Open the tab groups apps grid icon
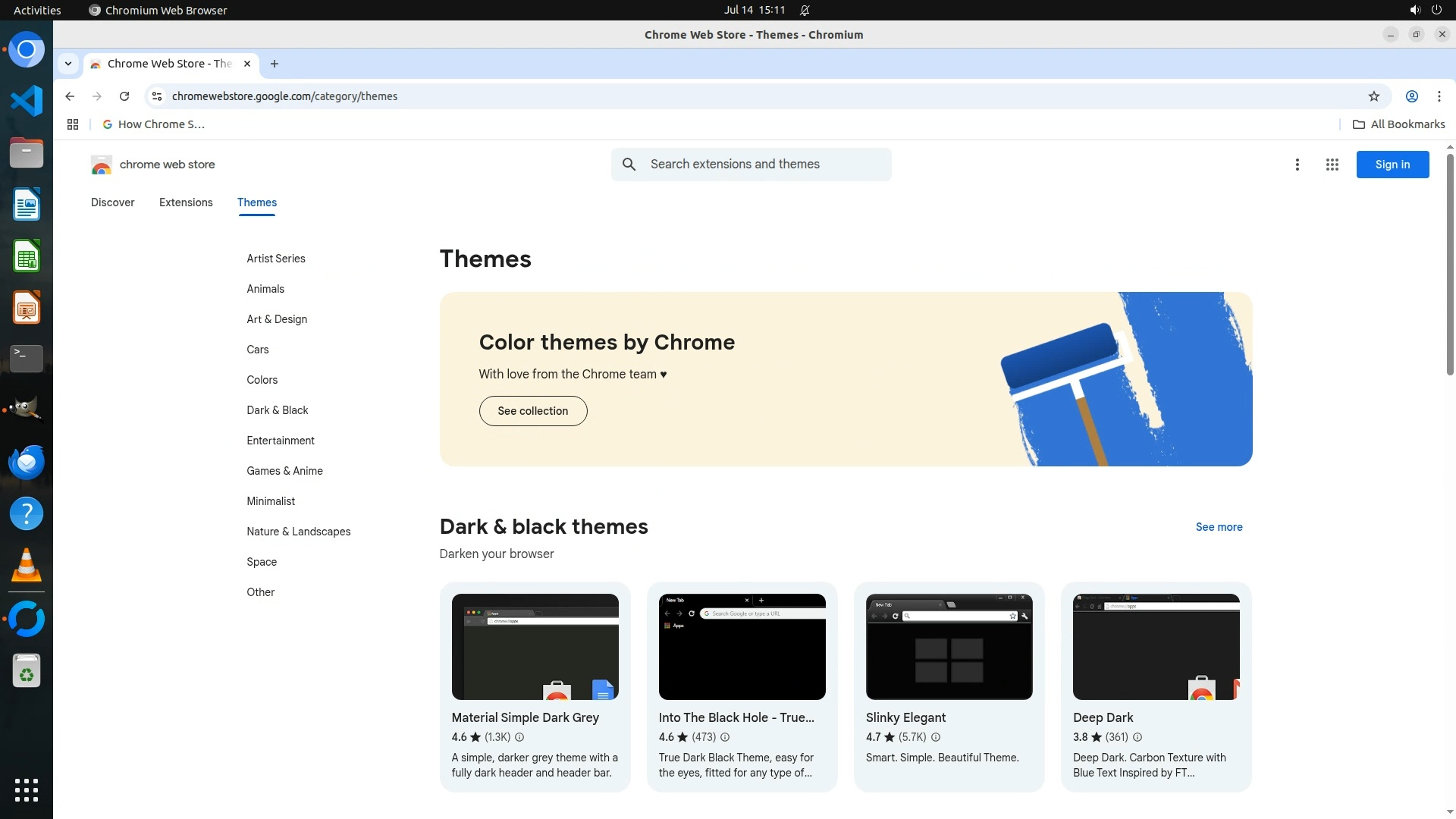1456x819 pixels. pyautogui.click(x=73, y=124)
